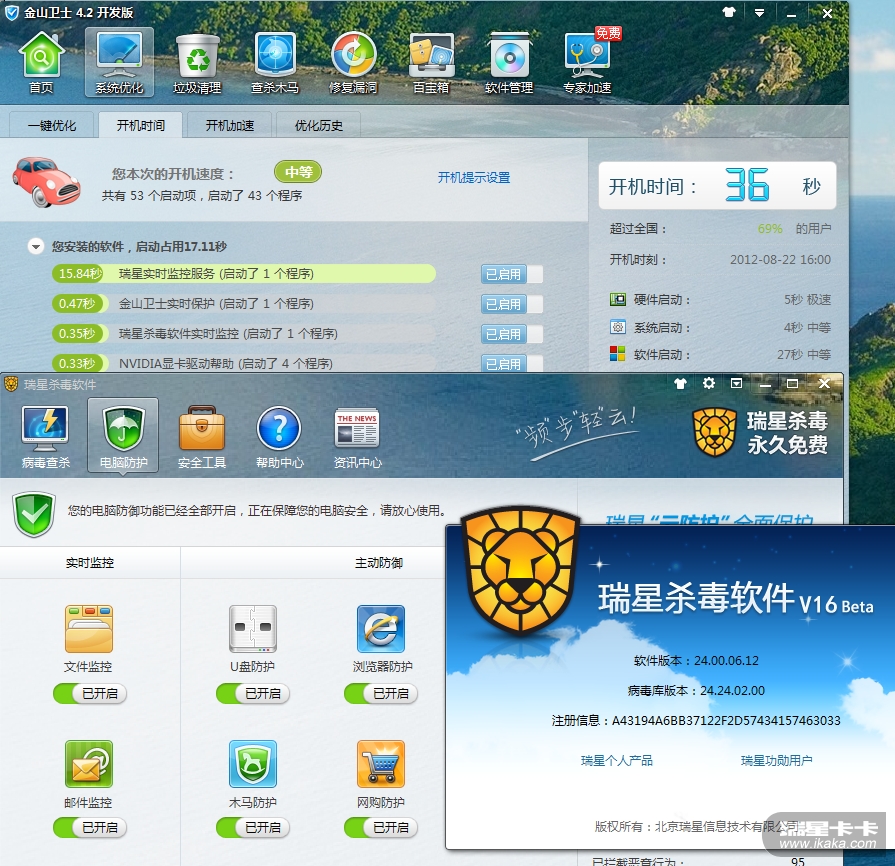Click 注册信息 serial number in about dialog
The height and width of the screenshot is (866, 895).
(725, 720)
